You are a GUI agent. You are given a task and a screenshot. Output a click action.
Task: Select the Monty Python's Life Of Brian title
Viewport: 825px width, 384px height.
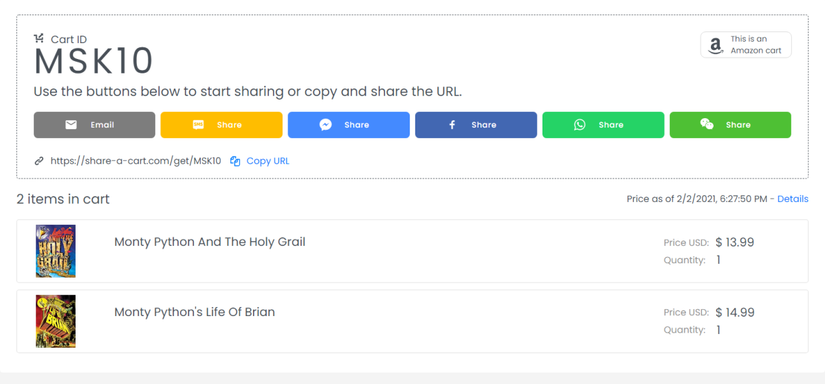[x=195, y=312]
